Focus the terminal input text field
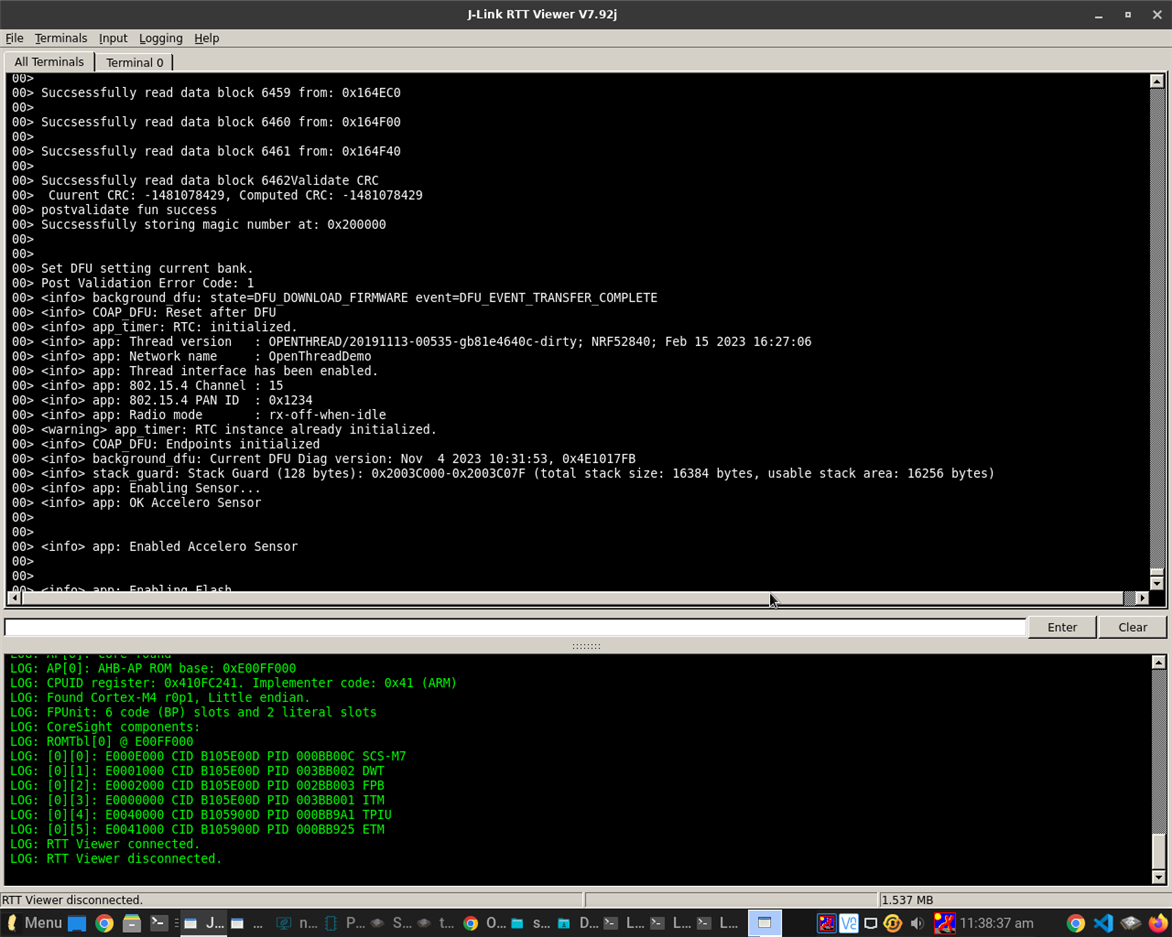 tap(515, 628)
